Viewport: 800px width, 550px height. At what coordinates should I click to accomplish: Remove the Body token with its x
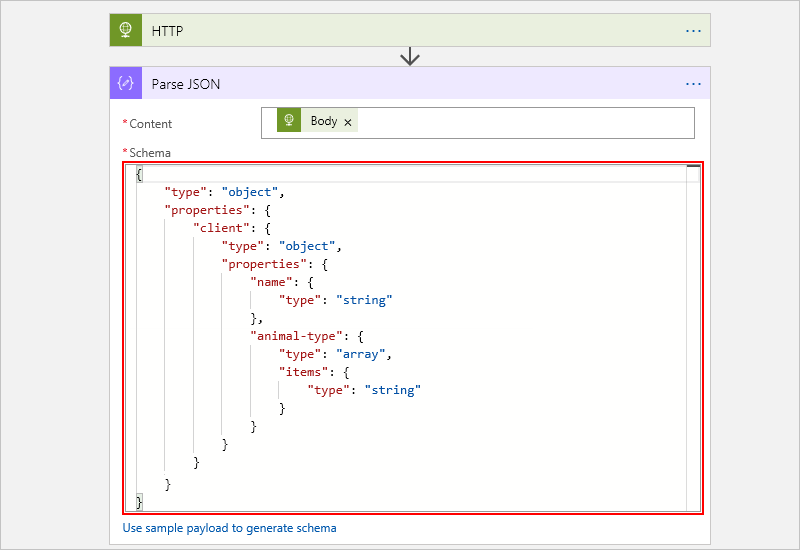(x=348, y=122)
